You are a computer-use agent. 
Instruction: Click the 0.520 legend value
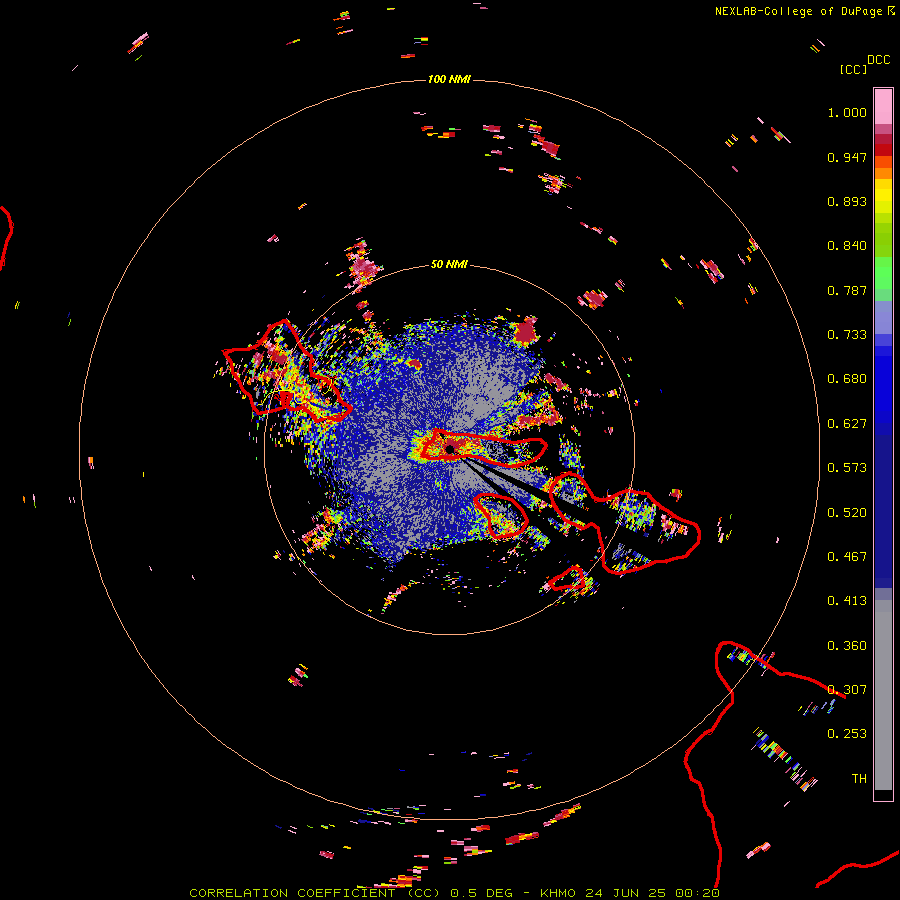[847, 513]
